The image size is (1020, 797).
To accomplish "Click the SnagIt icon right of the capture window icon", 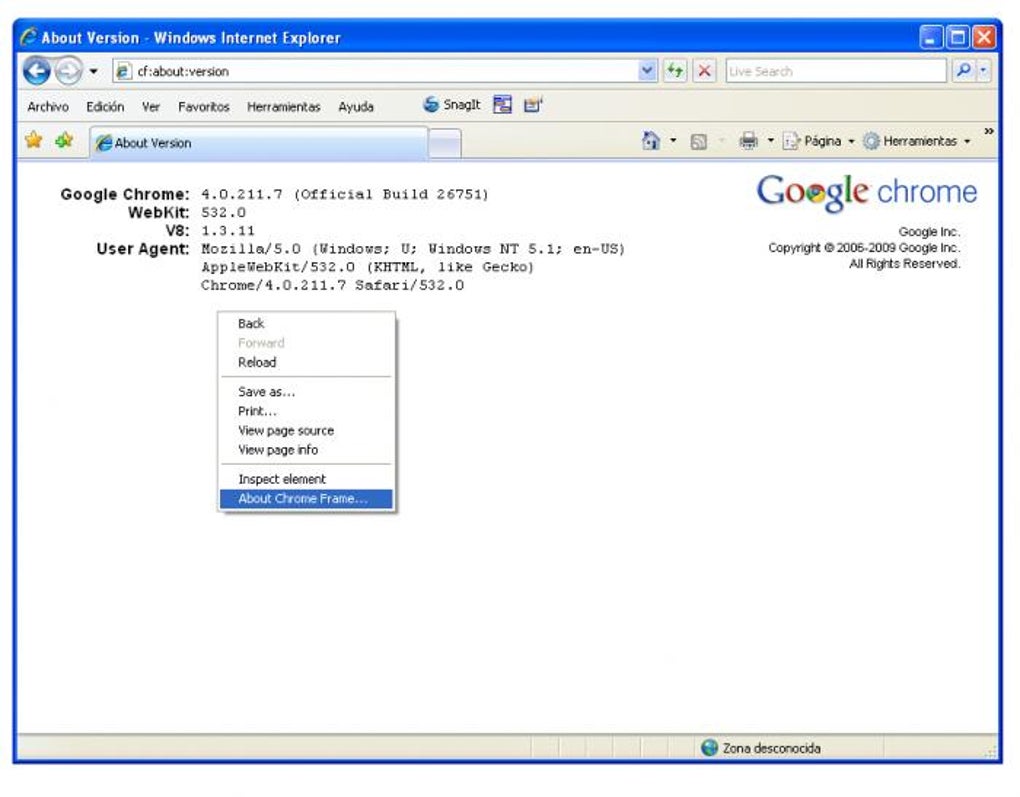I will tap(533, 104).
